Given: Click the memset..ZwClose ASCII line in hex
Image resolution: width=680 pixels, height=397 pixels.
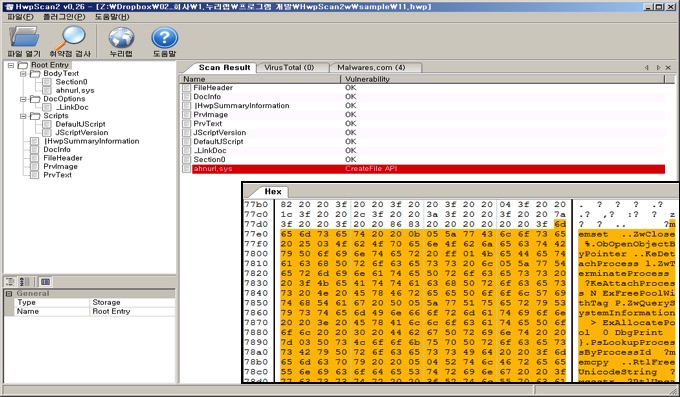Looking at the screenshot, I should point(627,234).
